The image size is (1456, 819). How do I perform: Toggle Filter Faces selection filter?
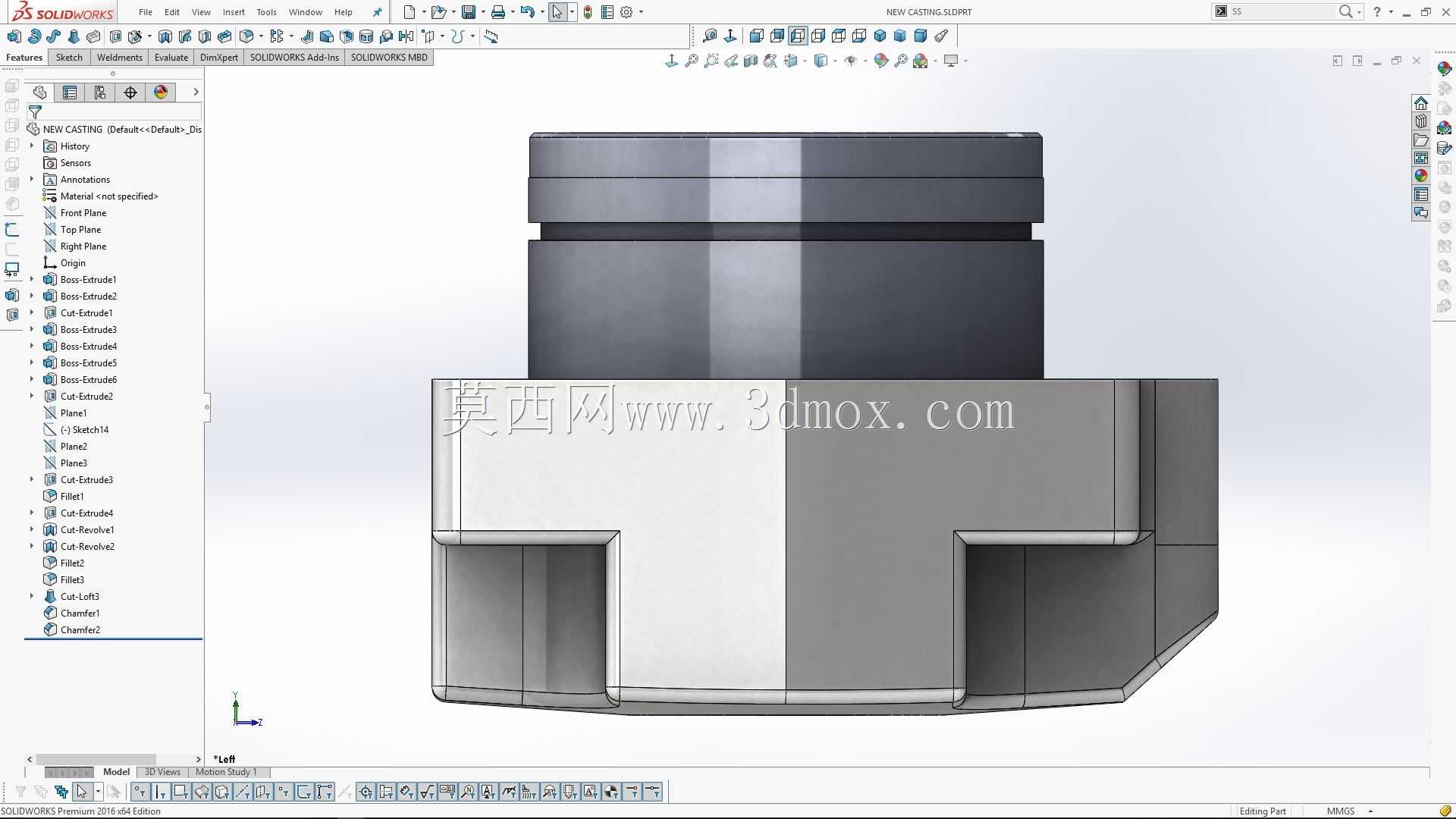click(180, 792)
